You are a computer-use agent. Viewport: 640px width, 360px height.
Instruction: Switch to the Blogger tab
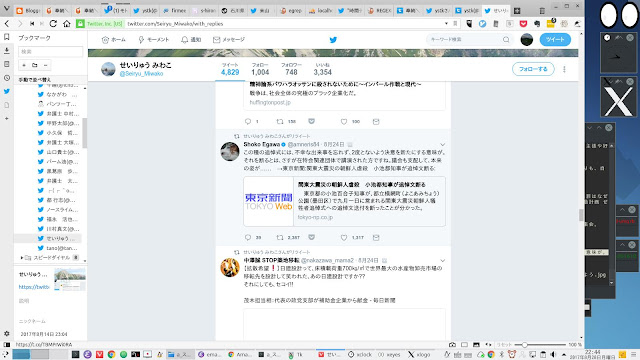[x=28, y=11]
